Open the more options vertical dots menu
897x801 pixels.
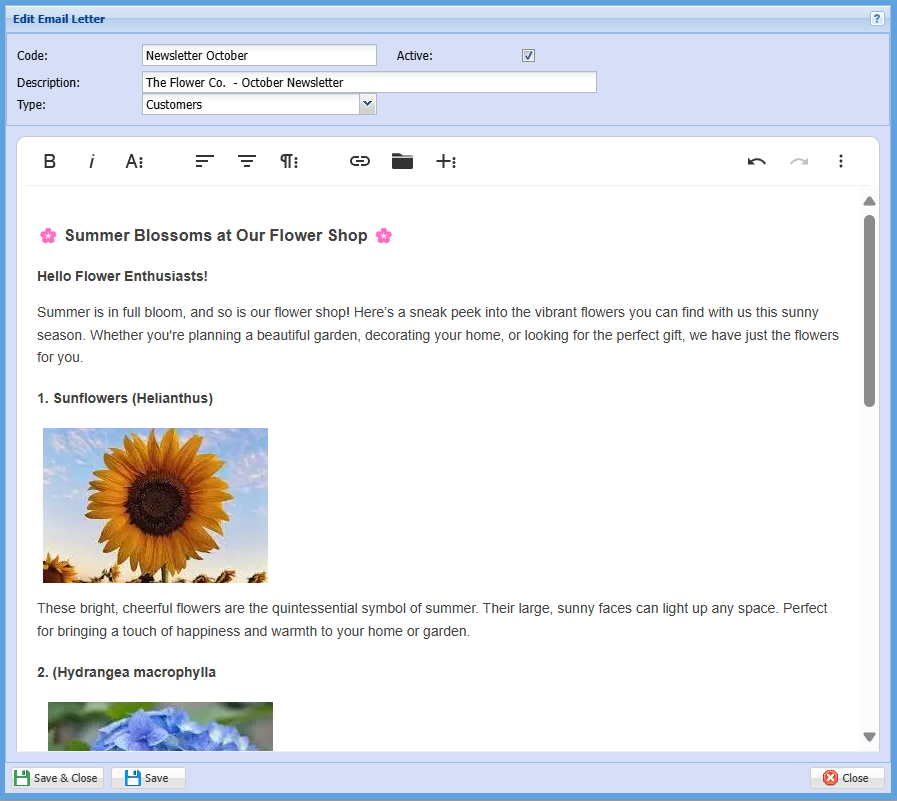[841, 161]
